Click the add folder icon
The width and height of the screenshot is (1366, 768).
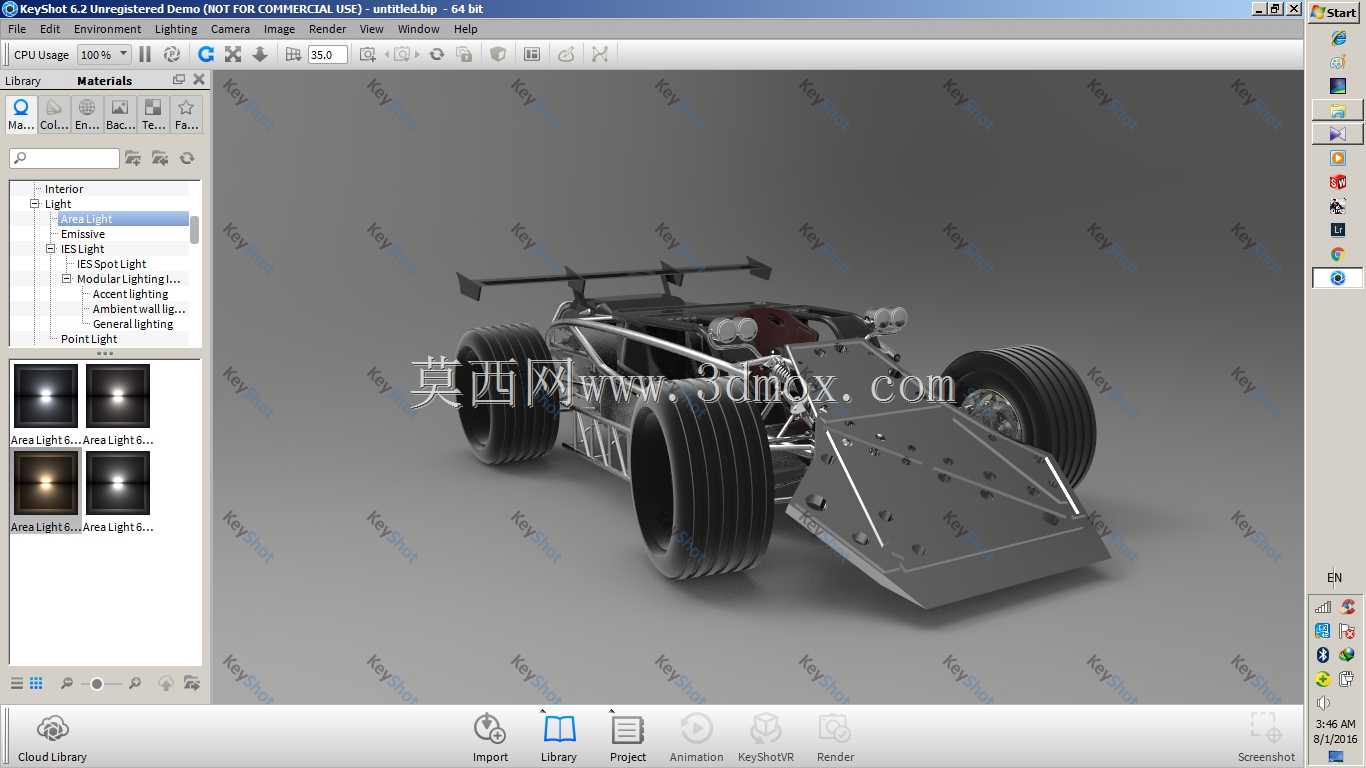[x=133, y=158]
